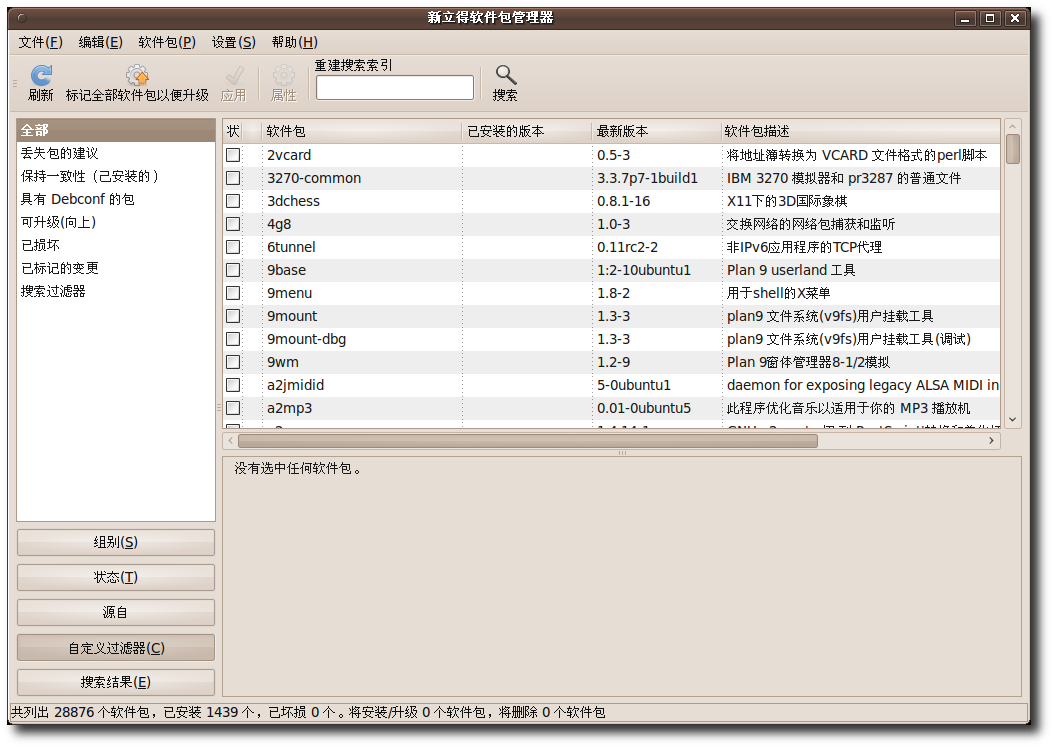Select the 丢失包的建议 filter
The width and height of the screenshot is (1054, 748).
(x=116, y=153)
